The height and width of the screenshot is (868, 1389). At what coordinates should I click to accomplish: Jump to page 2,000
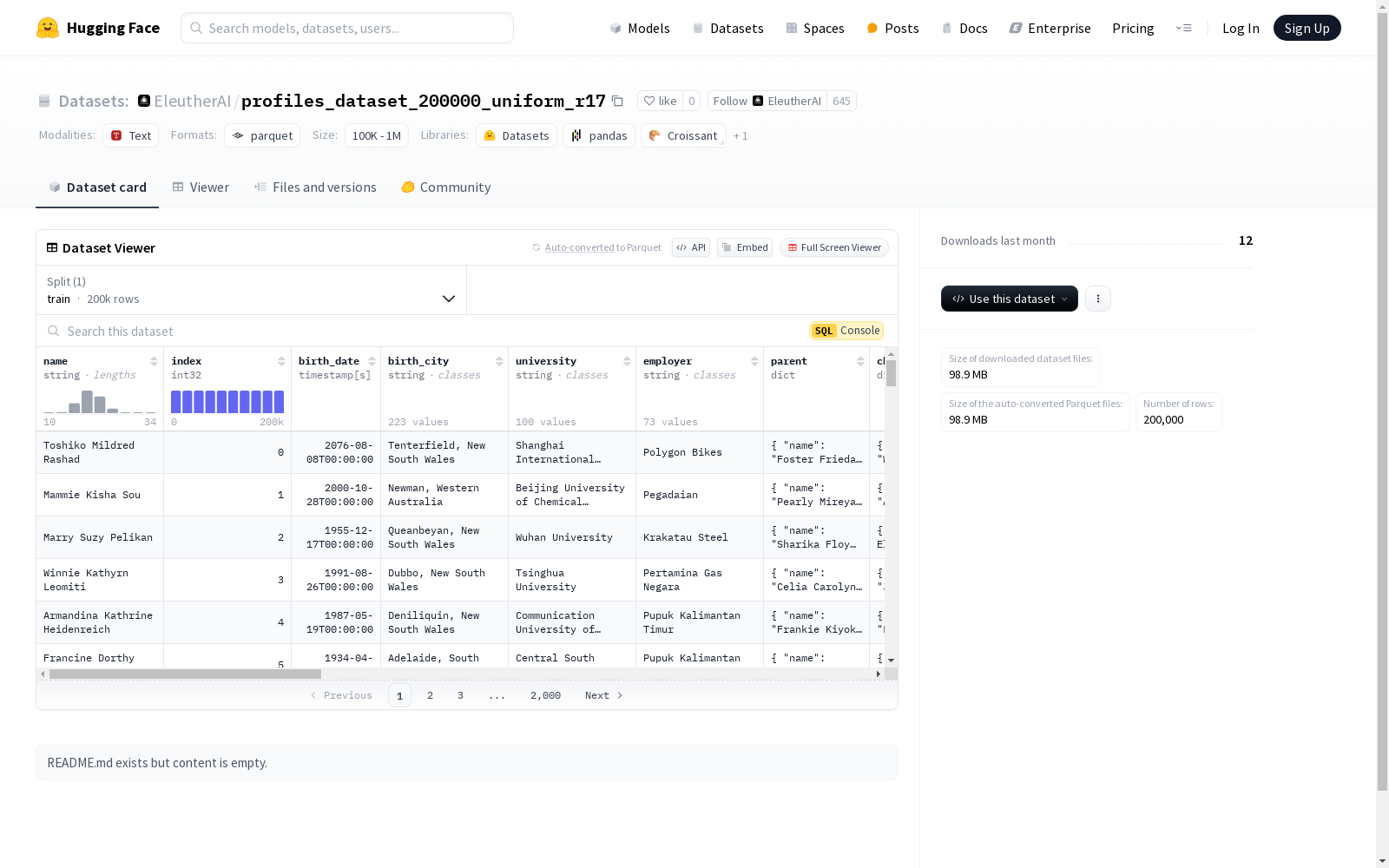(545, 695)
